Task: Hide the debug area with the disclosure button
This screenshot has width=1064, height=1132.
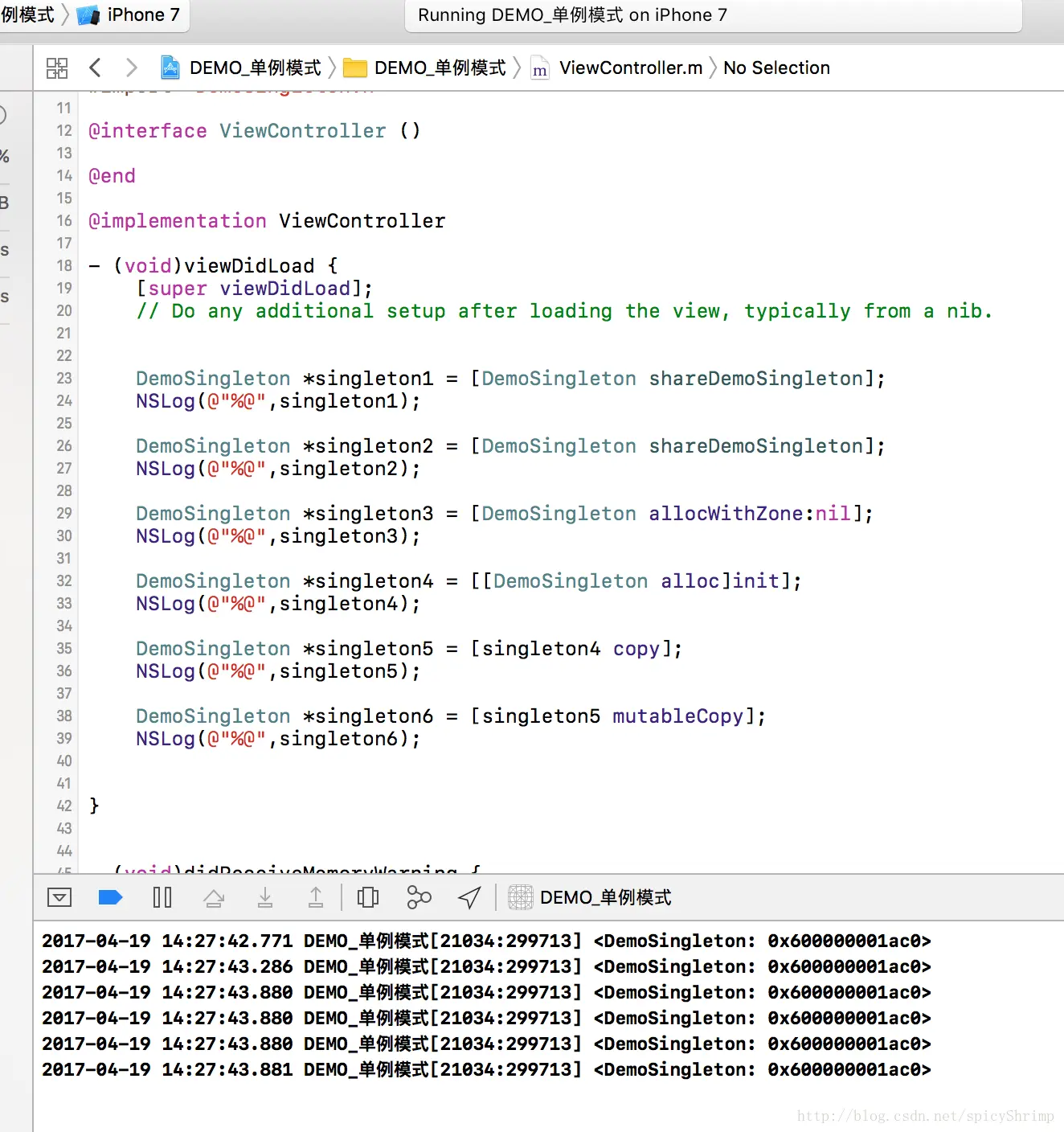Action: 59,897
